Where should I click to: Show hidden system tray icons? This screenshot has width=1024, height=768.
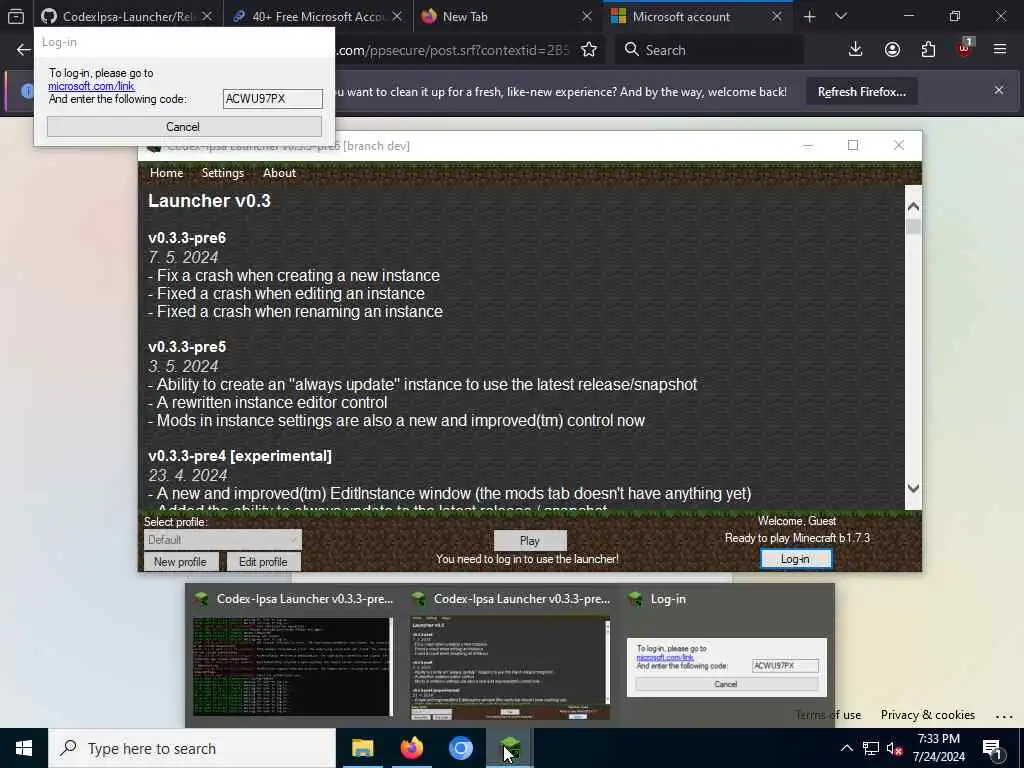coord(846,748)
